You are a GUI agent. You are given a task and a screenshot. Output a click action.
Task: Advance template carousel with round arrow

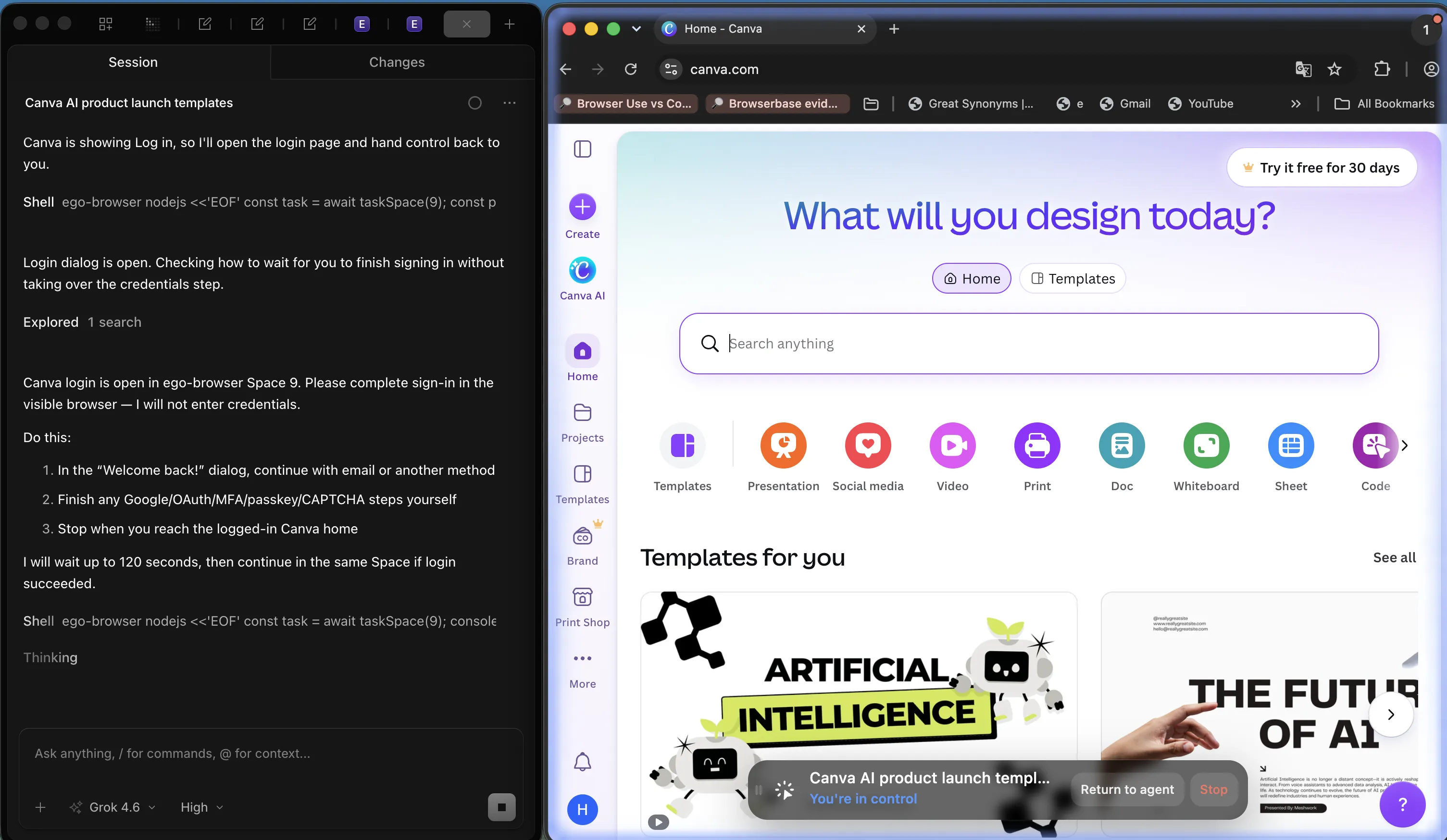click(1391, 714)
